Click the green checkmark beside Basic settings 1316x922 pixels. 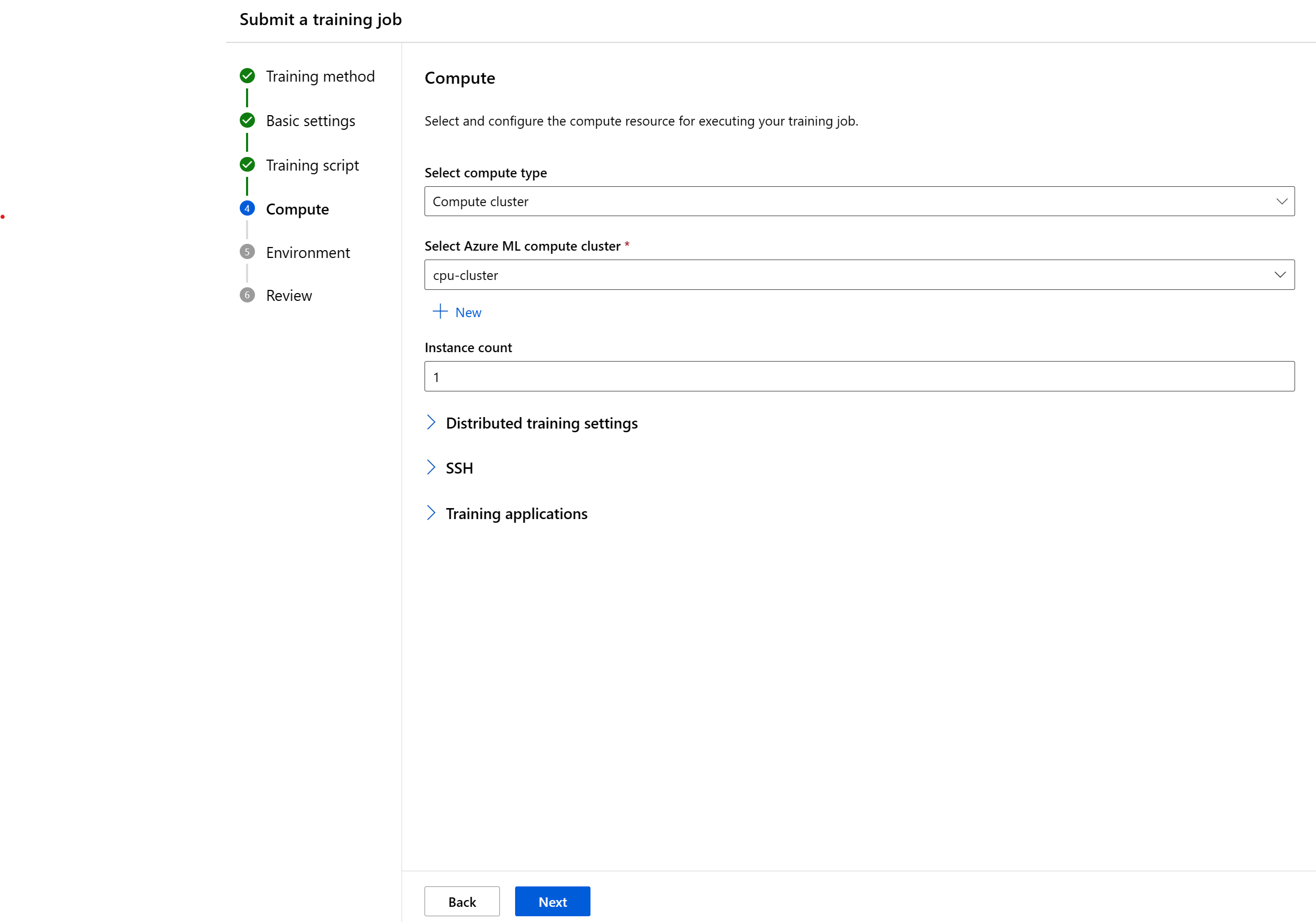pos(247,120)
